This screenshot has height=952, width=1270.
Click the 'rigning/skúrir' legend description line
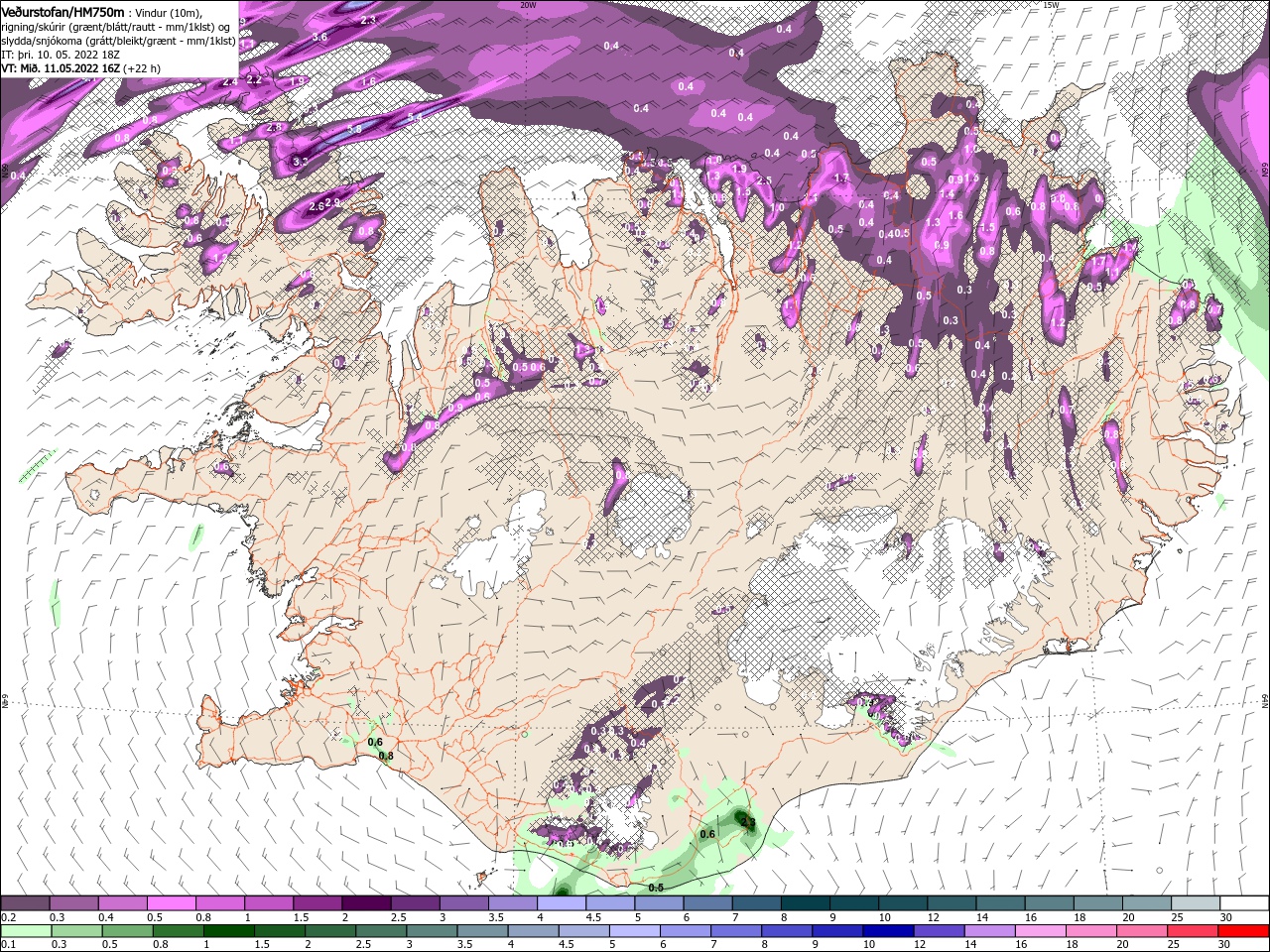(118, 27)
